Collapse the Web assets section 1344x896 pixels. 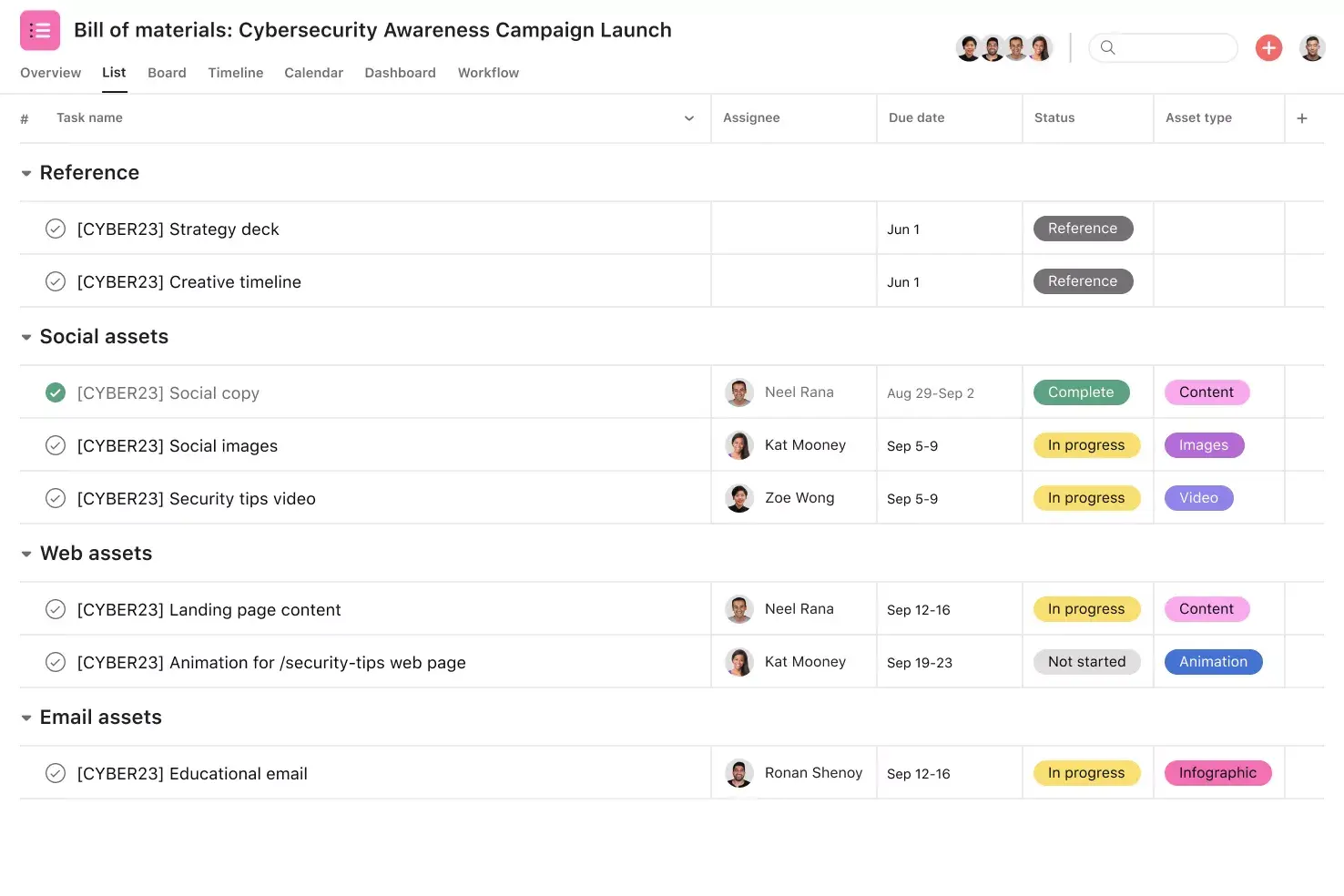point(26,554)
